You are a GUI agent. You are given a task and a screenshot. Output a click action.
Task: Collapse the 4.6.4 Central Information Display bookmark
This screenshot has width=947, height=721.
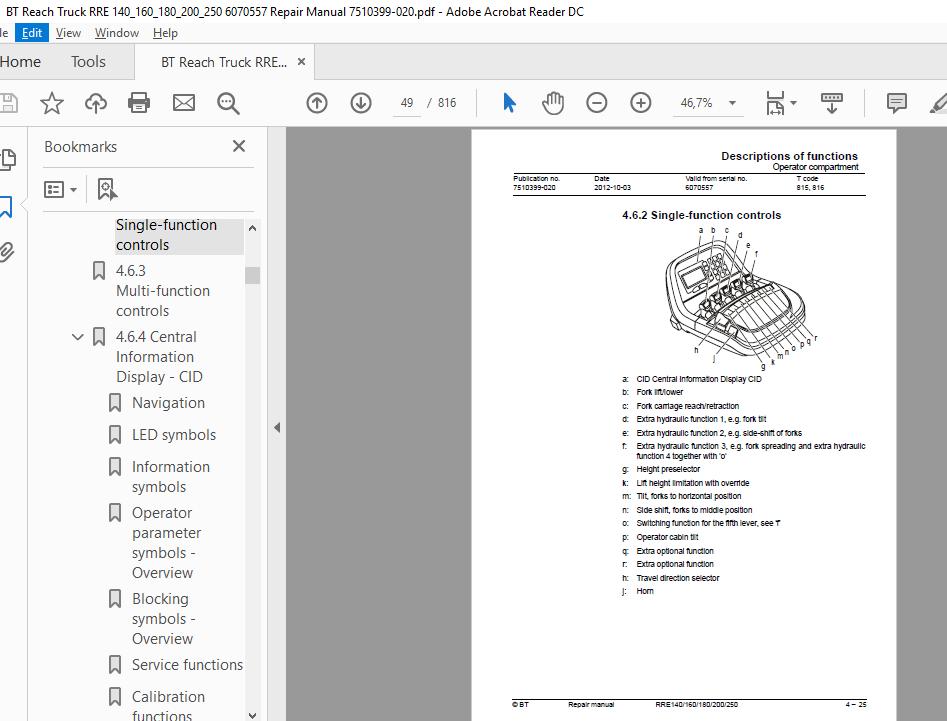[78, 337]
